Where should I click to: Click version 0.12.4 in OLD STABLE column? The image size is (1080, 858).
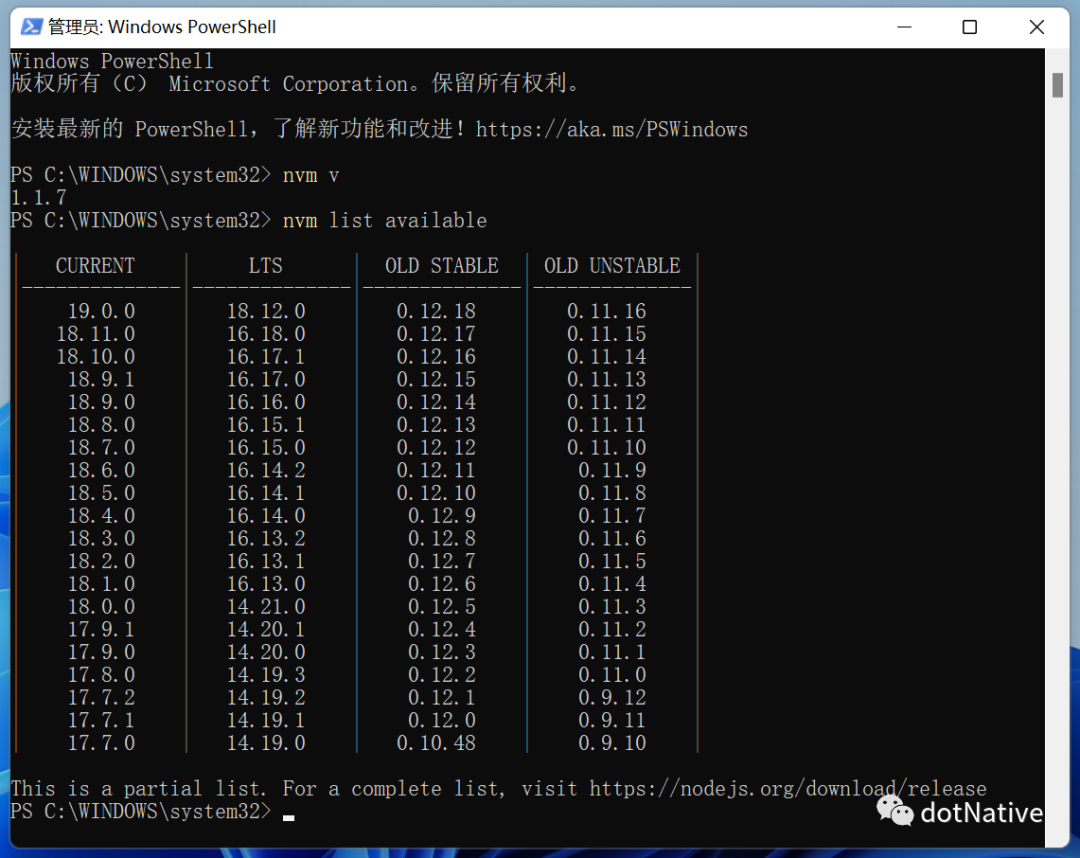tap(442, 629)
